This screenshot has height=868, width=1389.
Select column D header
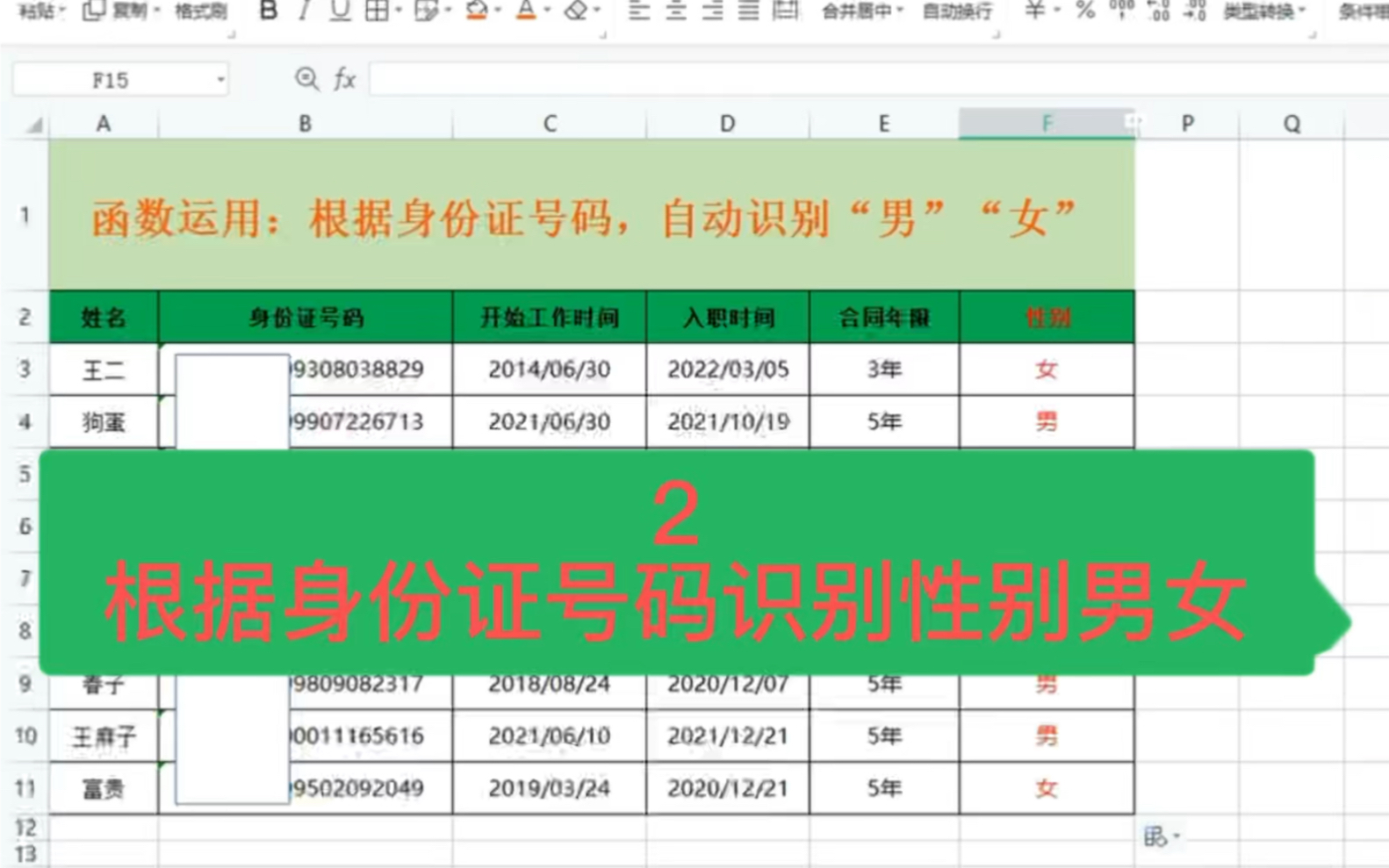click(x=727, y=124)
